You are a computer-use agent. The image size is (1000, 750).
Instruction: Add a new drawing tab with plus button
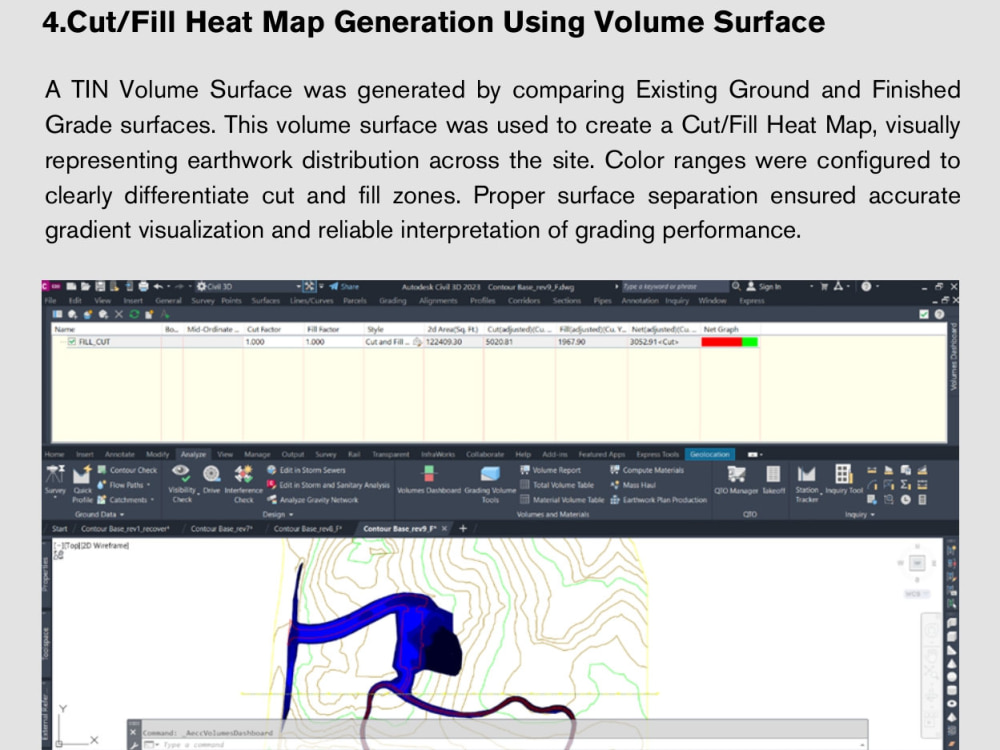(463, 529)
